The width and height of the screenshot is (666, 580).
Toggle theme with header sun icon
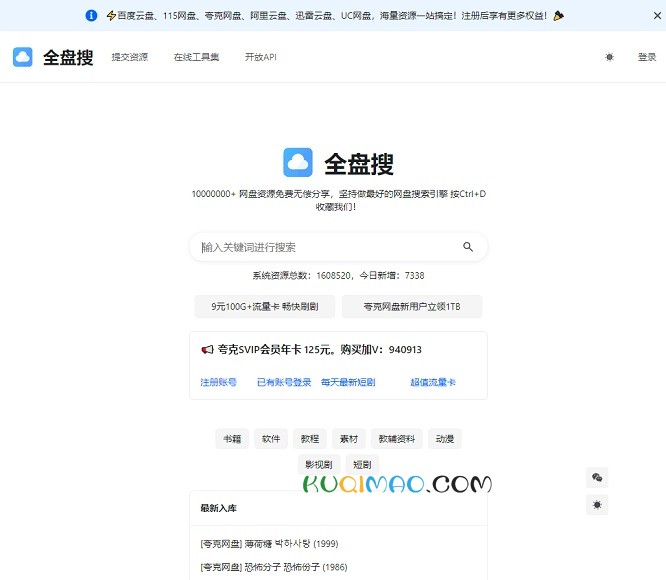pos(610,57)
